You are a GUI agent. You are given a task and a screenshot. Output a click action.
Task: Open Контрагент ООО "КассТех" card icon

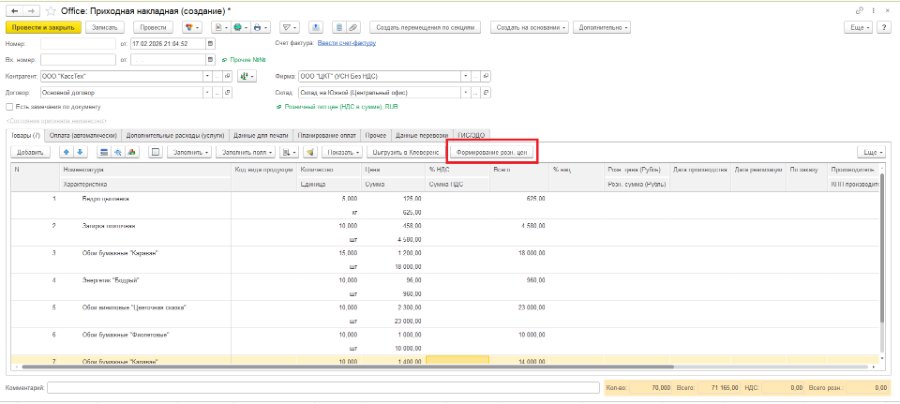pos(228,76)
